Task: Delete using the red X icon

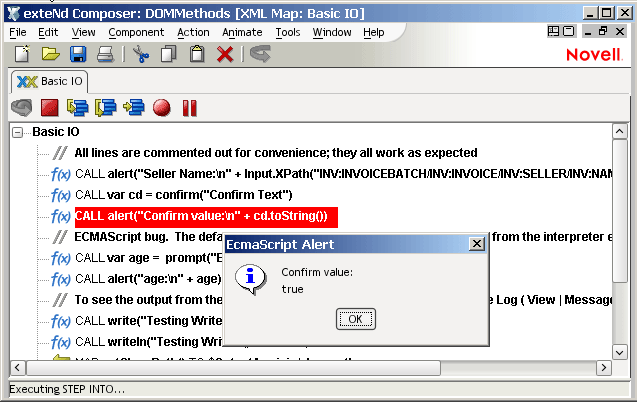Action: (x=225, y=54)
